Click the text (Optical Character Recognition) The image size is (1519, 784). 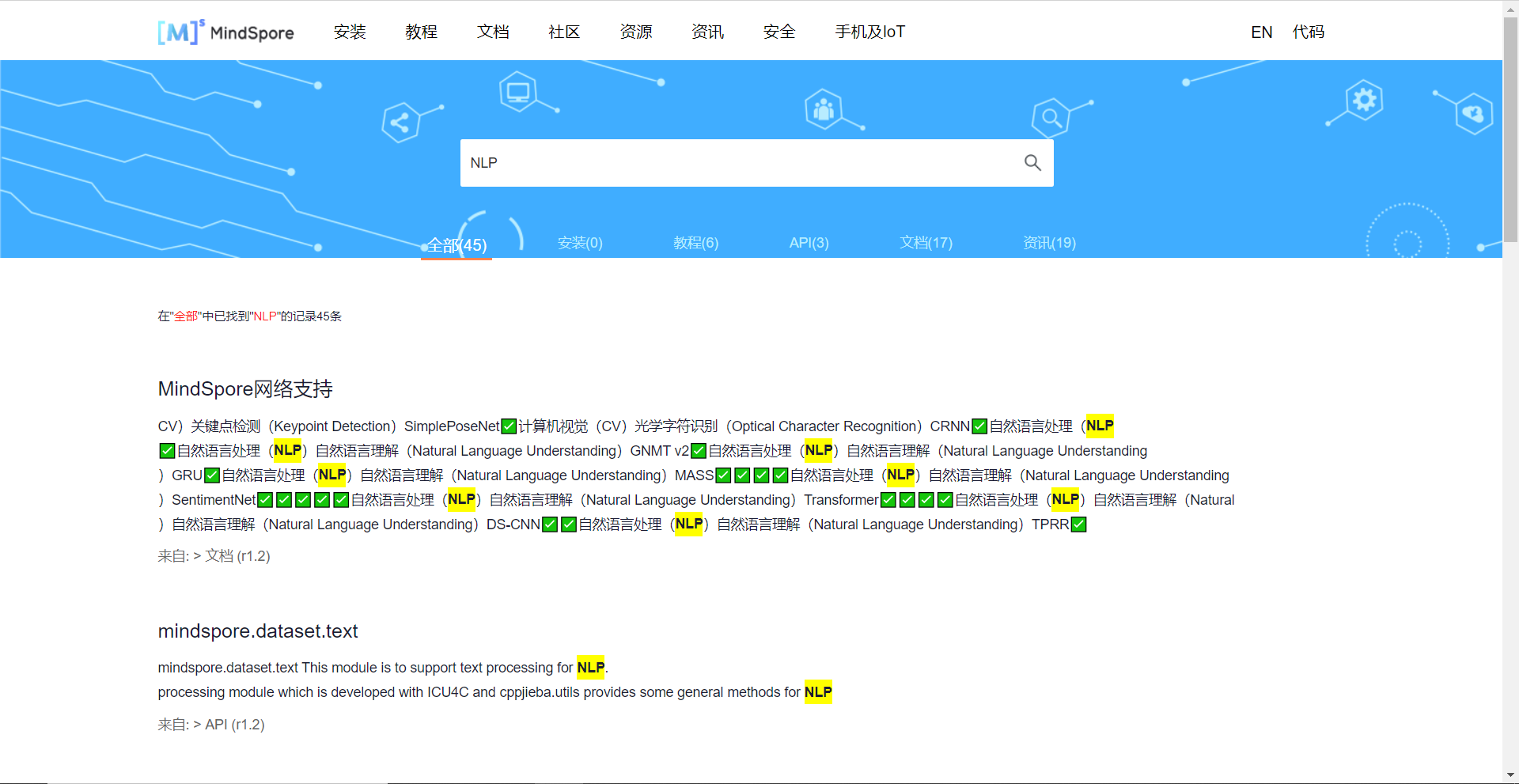tap(824, 426)
